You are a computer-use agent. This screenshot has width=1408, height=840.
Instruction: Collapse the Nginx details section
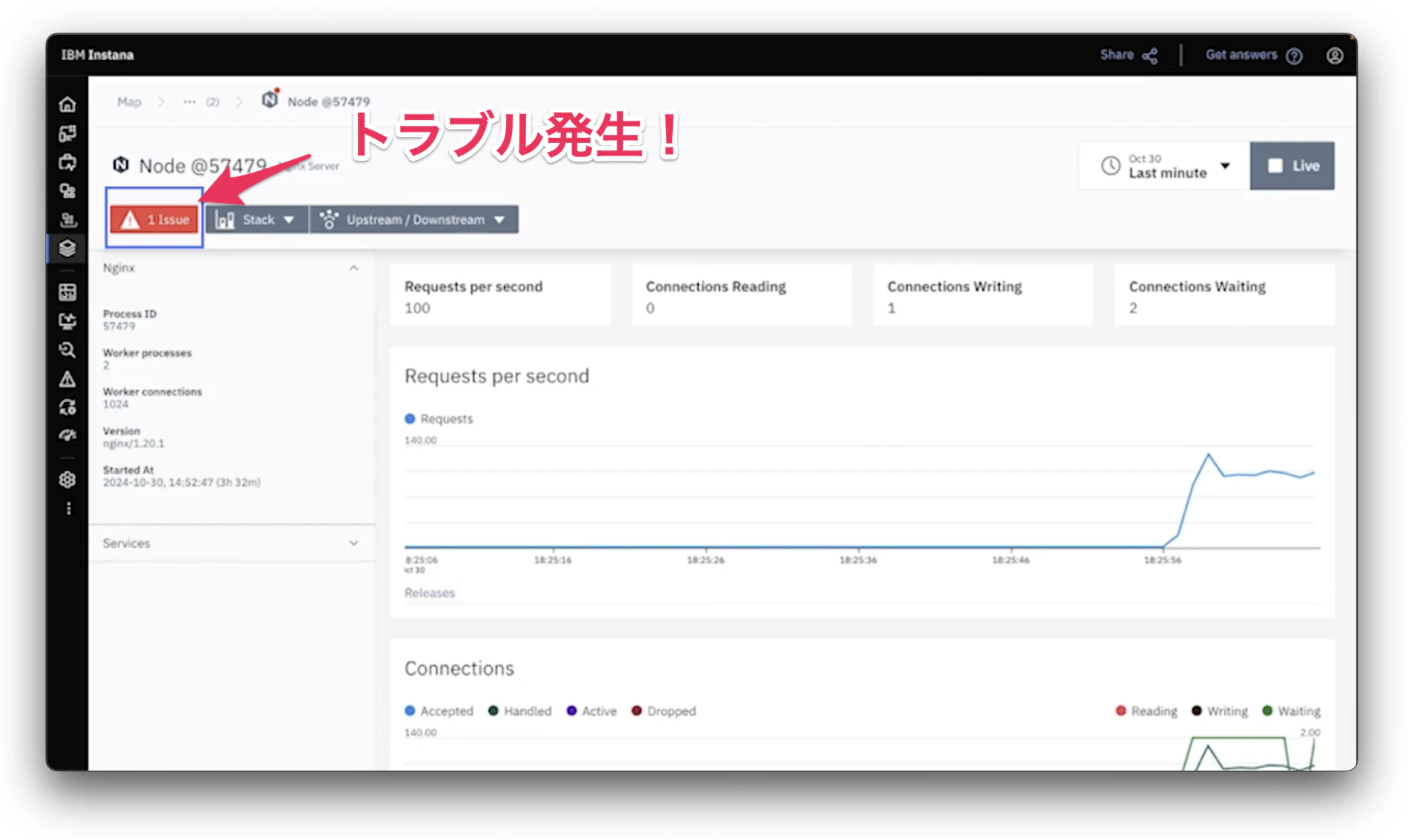pyautogui.click(x=353, y=268)
